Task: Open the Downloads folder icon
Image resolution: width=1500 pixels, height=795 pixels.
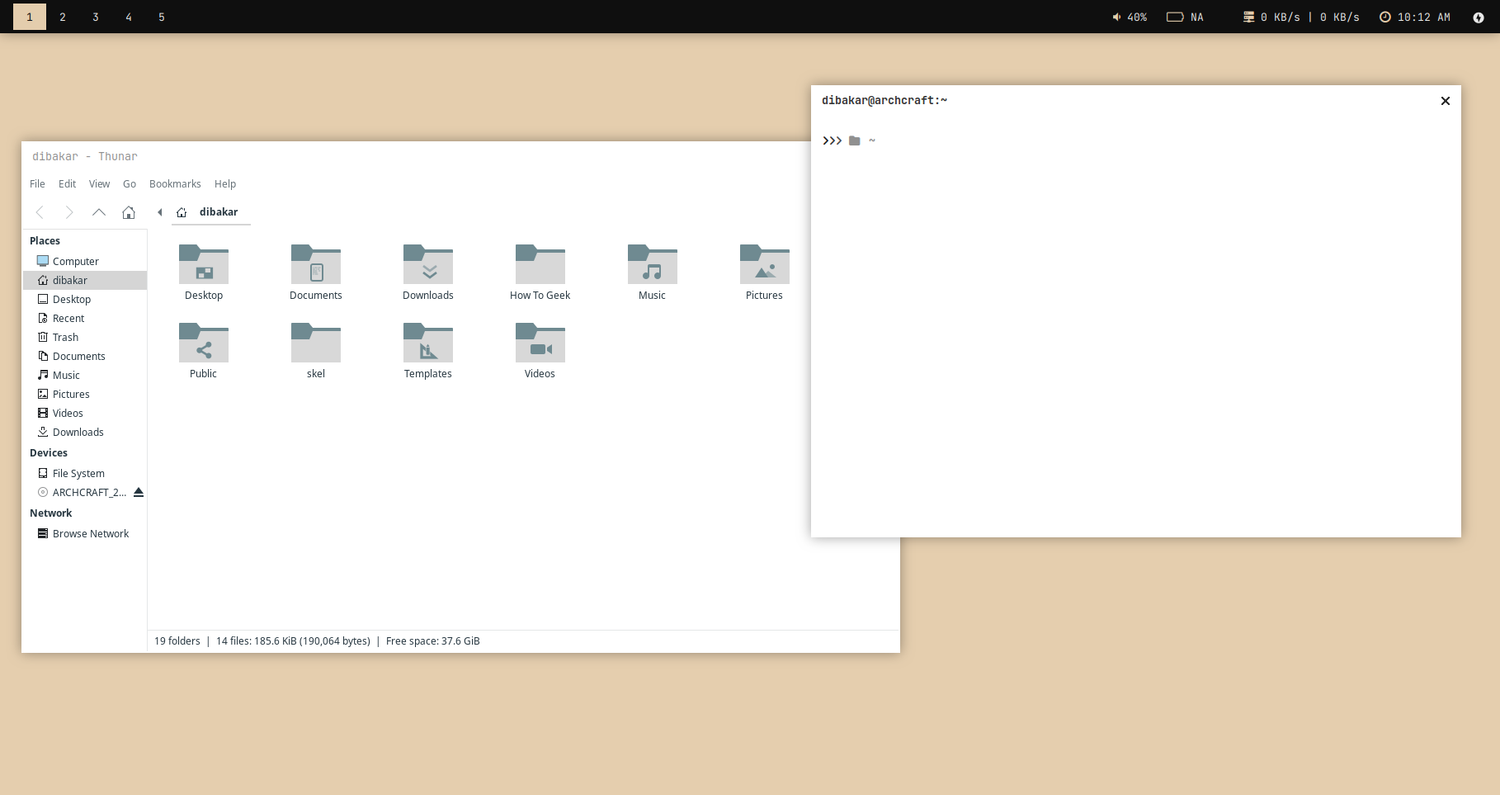Action: [x=428, y=264]
